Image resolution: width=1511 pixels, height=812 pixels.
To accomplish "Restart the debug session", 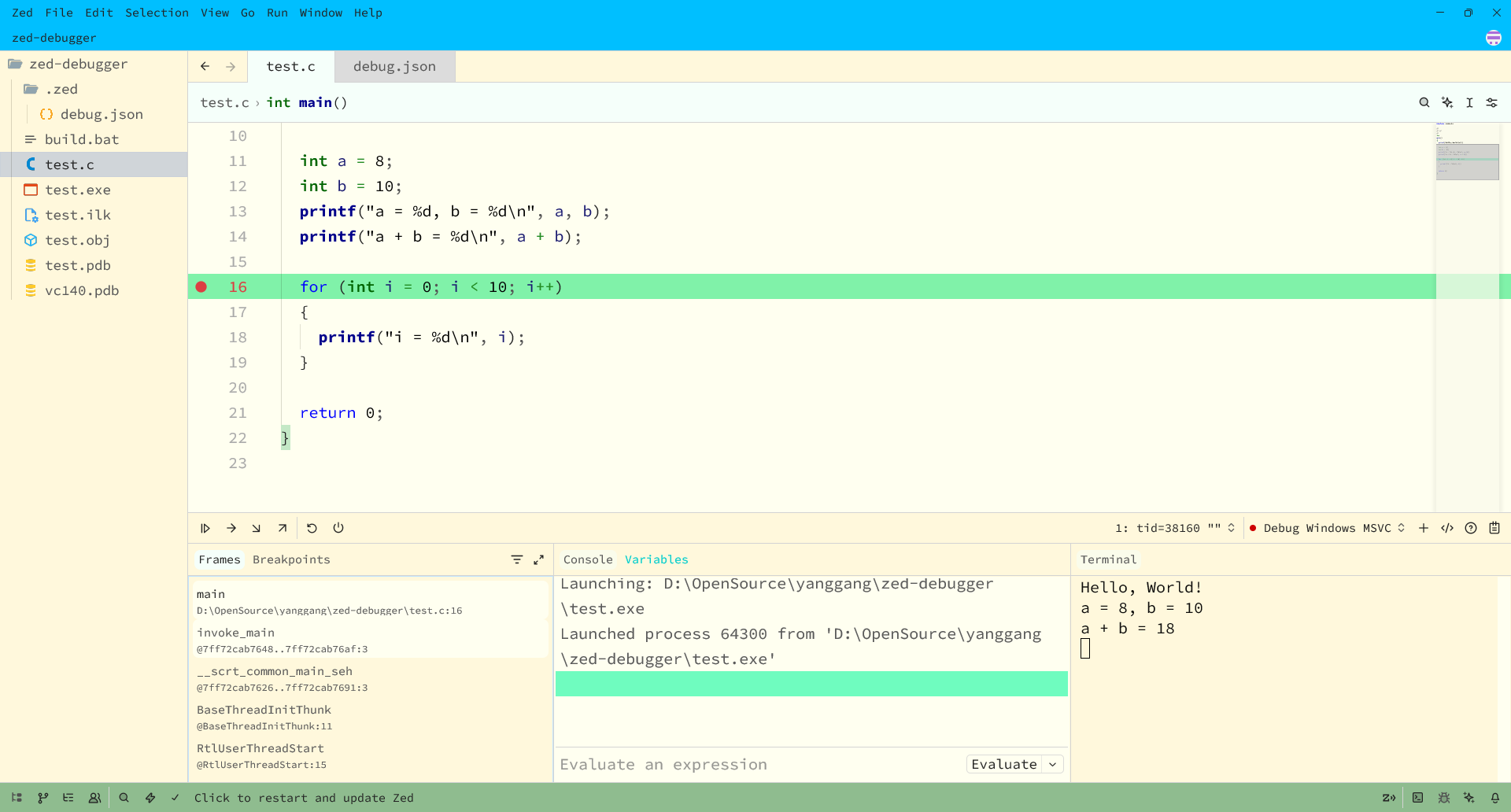I will (312, 528).
